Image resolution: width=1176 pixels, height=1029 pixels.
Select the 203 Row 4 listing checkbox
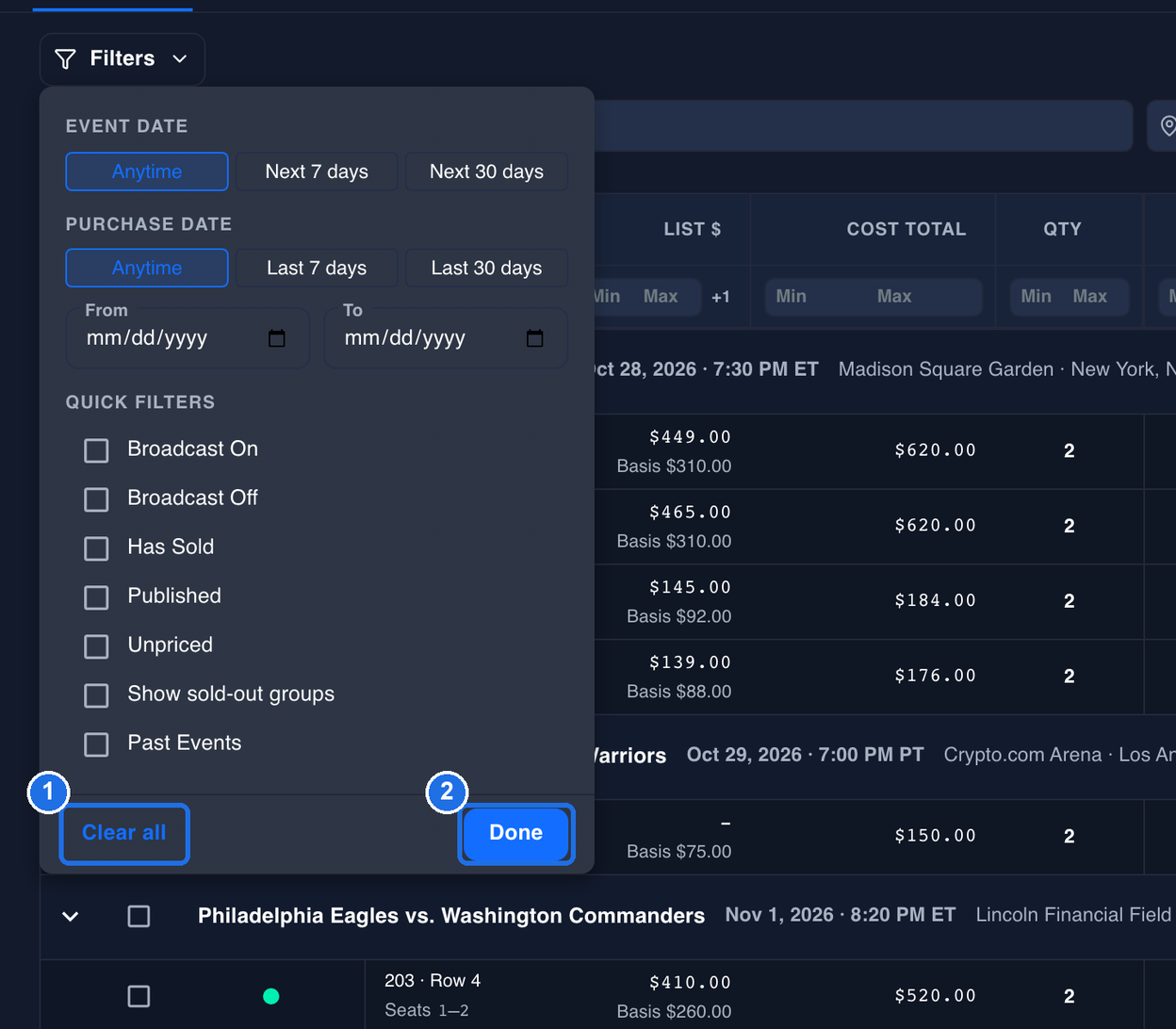139,996
